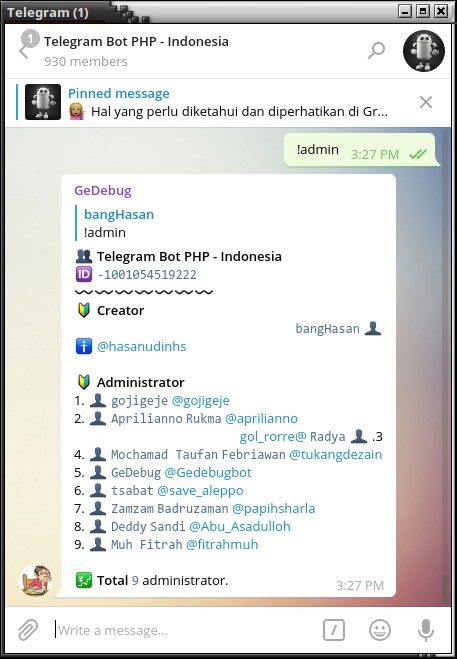Click Zamzam Badruzaman name
457x659 pixels.
click(x=169, y=509)
